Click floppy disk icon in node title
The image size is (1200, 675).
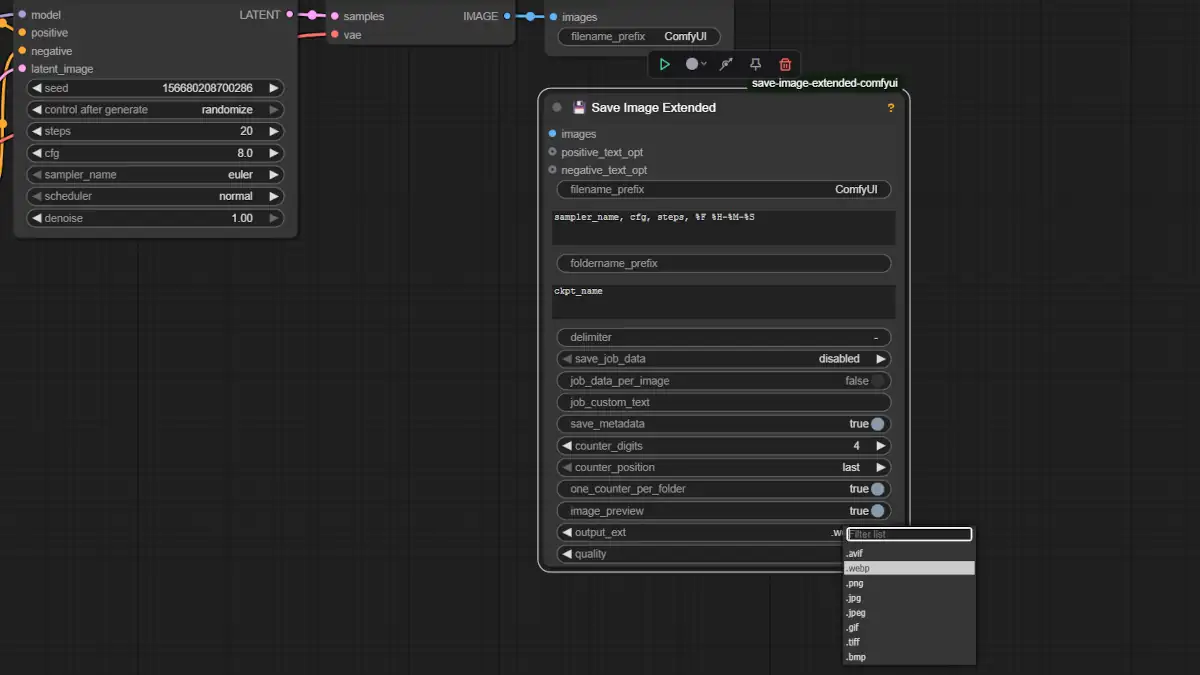click(579, 108)
